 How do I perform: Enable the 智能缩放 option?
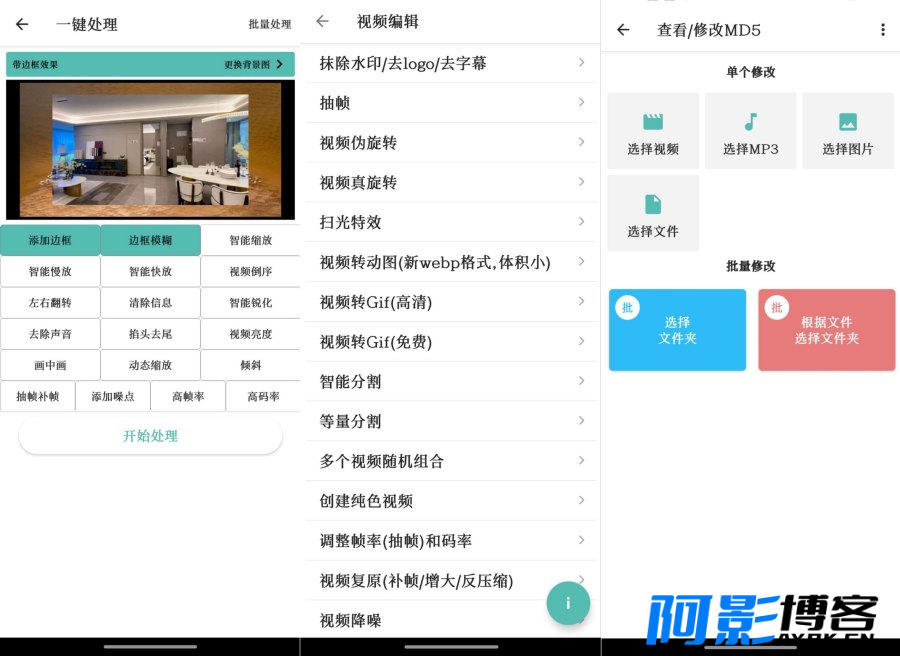pos(250,240)
